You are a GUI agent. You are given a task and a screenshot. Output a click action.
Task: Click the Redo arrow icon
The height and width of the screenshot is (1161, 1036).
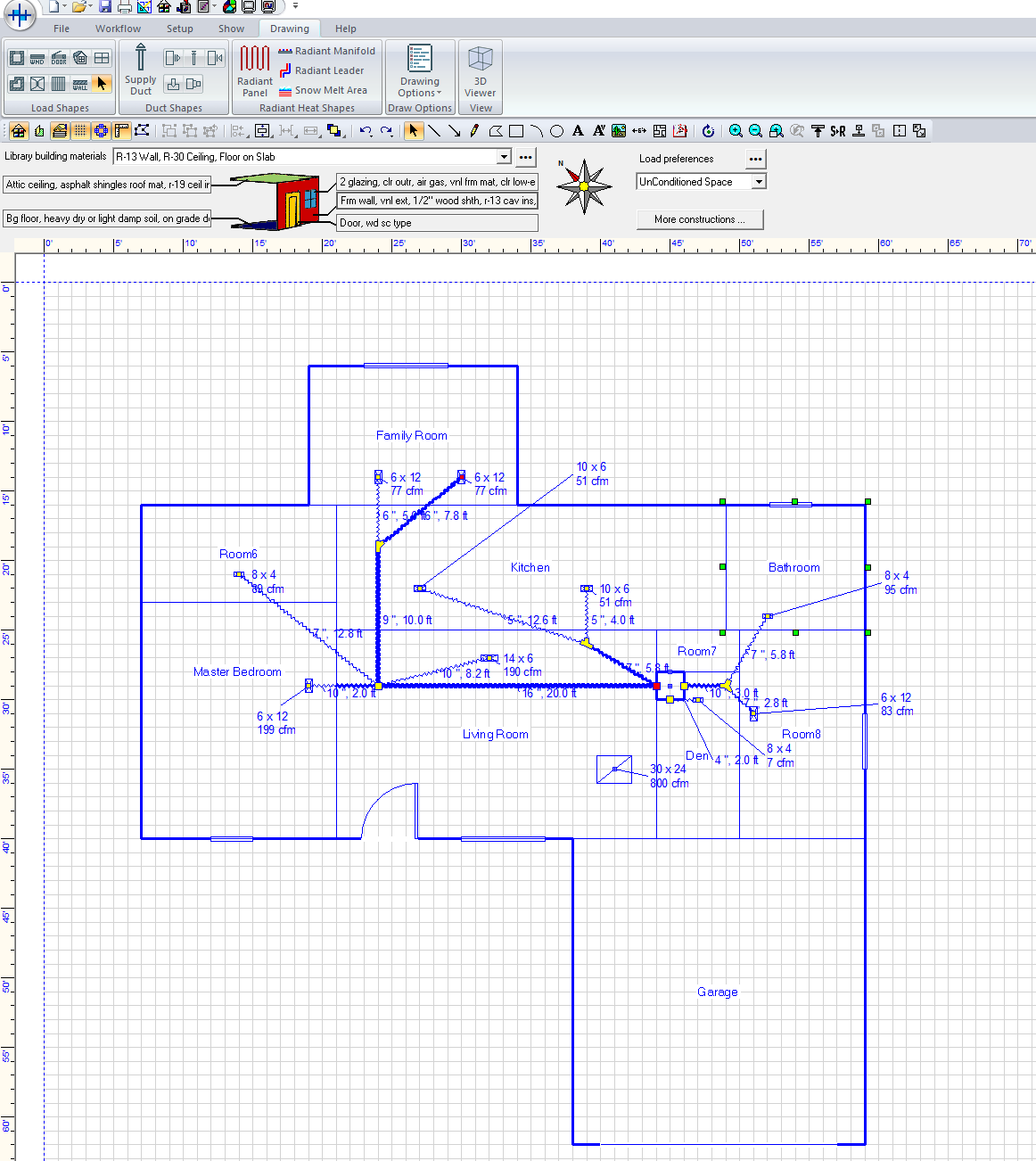pos(386,131)
